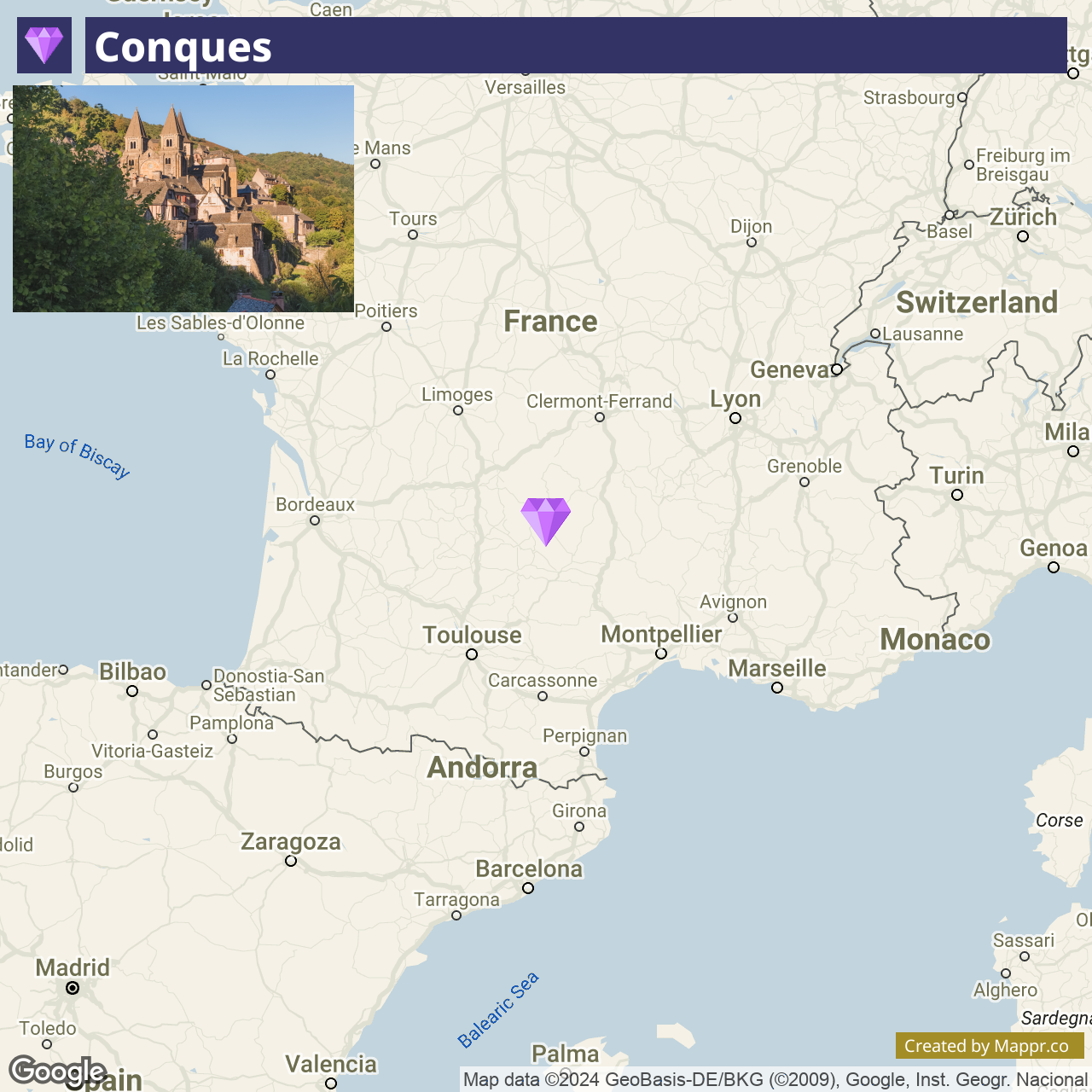1092x1092 pixels.
Task: Click the Madrid capital marker
Action: click(x=73, y=988)
